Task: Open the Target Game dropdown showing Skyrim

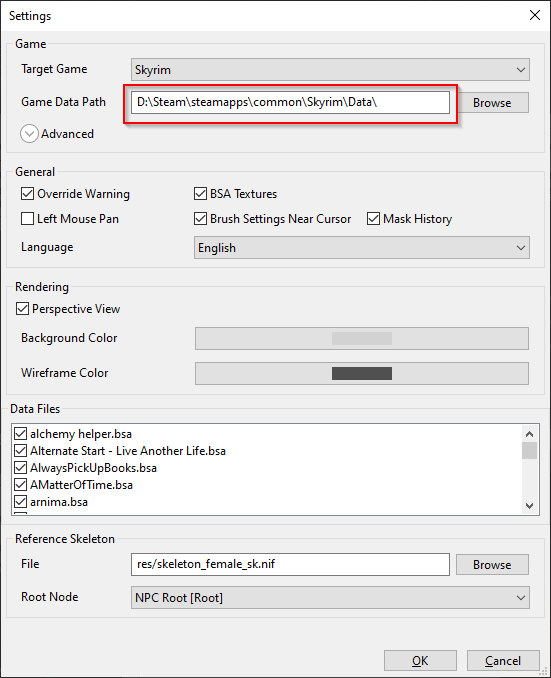Action: (330, 70)
